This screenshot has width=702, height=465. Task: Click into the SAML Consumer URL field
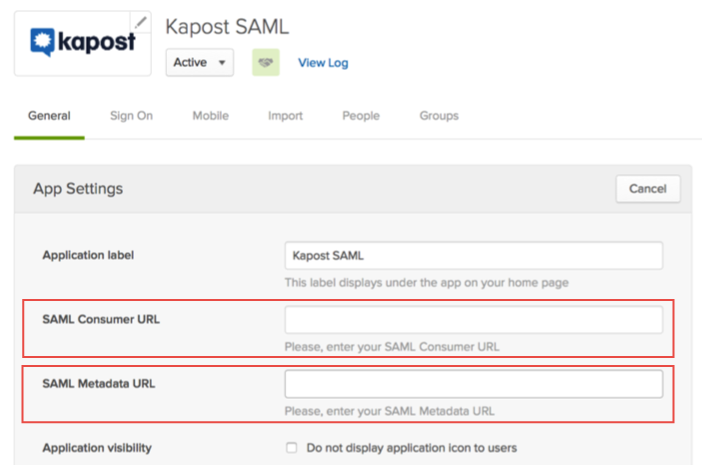[473, 320]
